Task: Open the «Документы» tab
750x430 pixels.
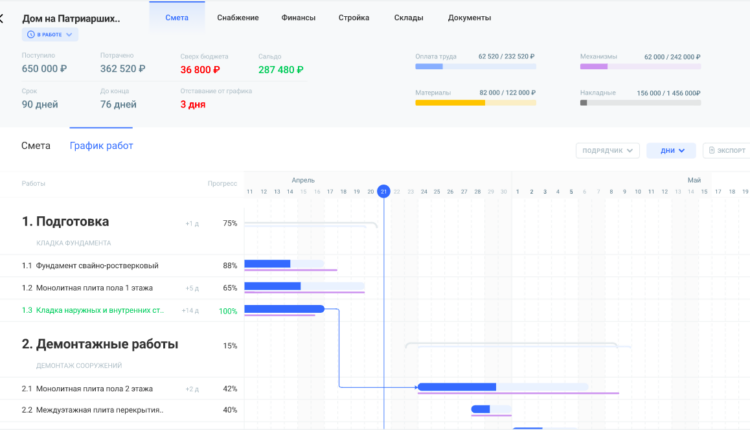Action: [469, 18]
